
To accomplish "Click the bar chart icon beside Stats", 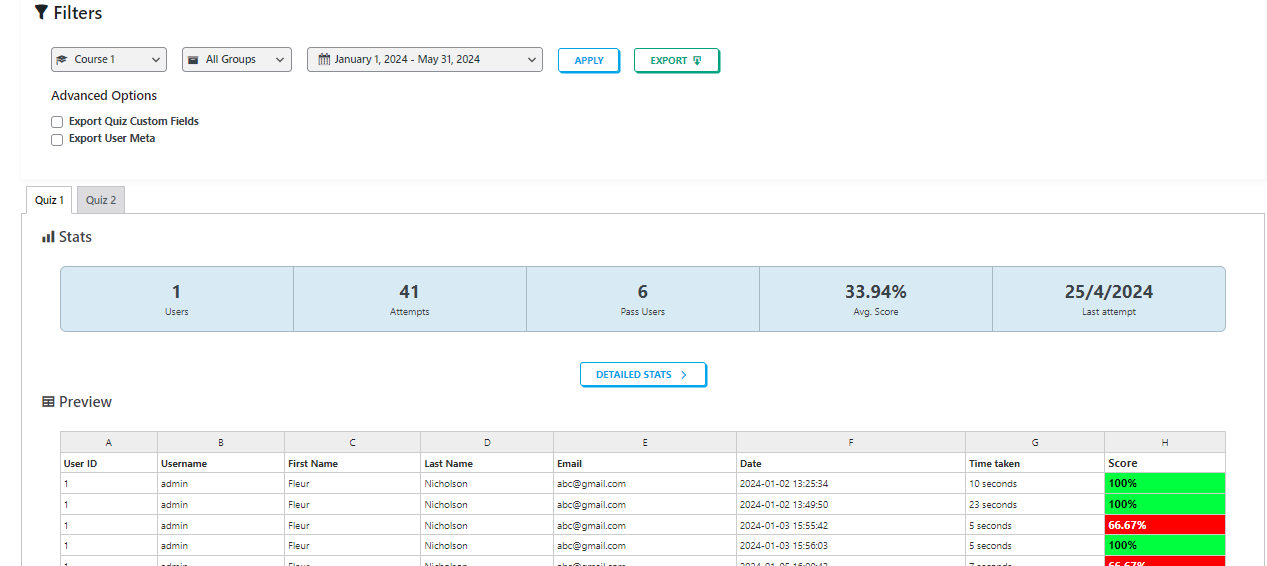I will click(48, 237).
